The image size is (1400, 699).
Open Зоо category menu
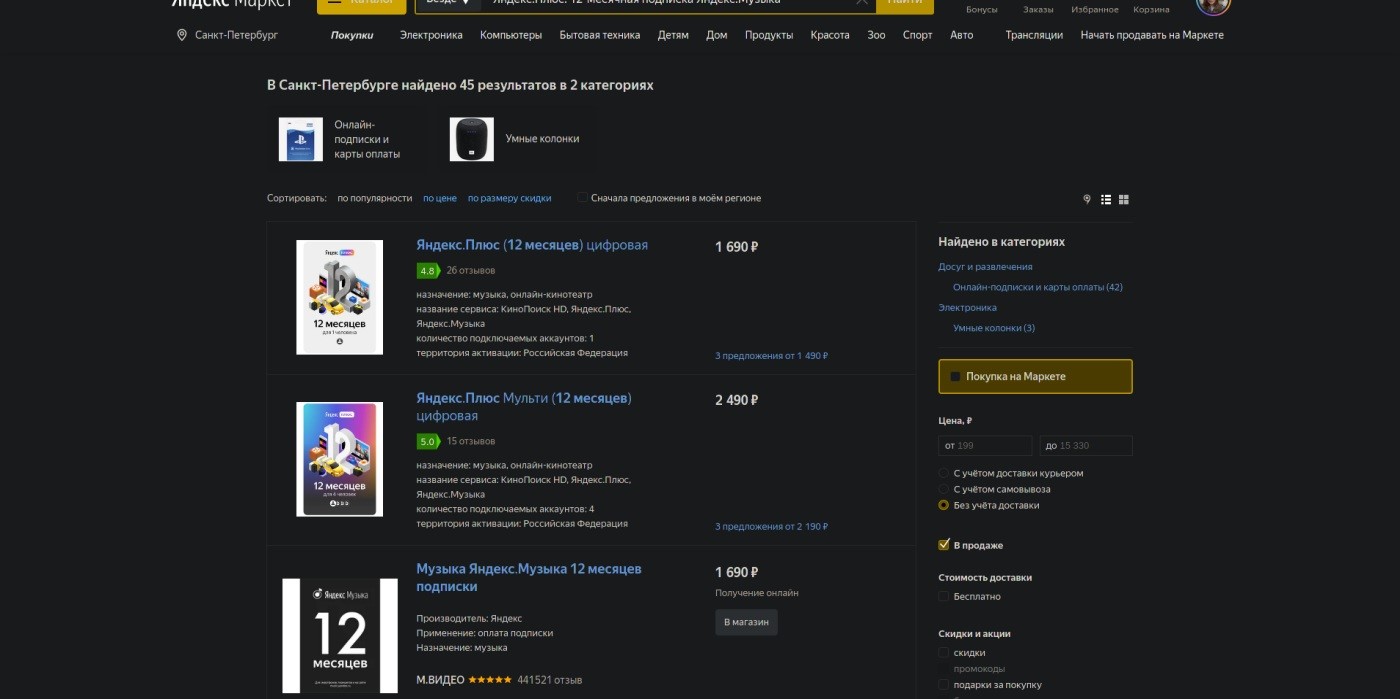876,35
